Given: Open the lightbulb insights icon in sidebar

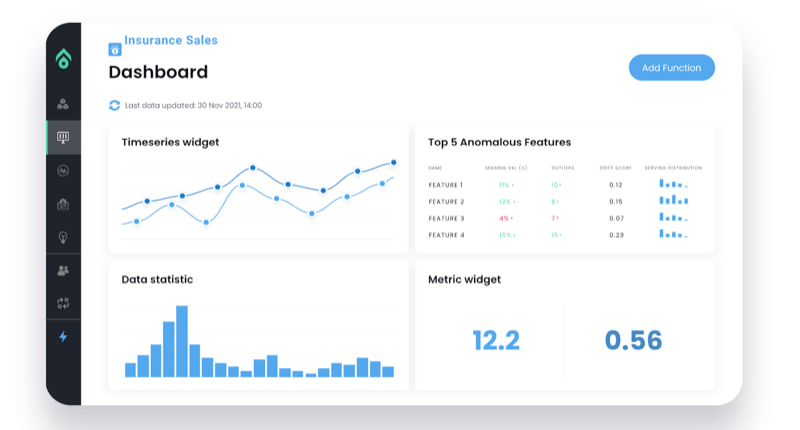Looking at the screenshot, I should coord(63,237).
